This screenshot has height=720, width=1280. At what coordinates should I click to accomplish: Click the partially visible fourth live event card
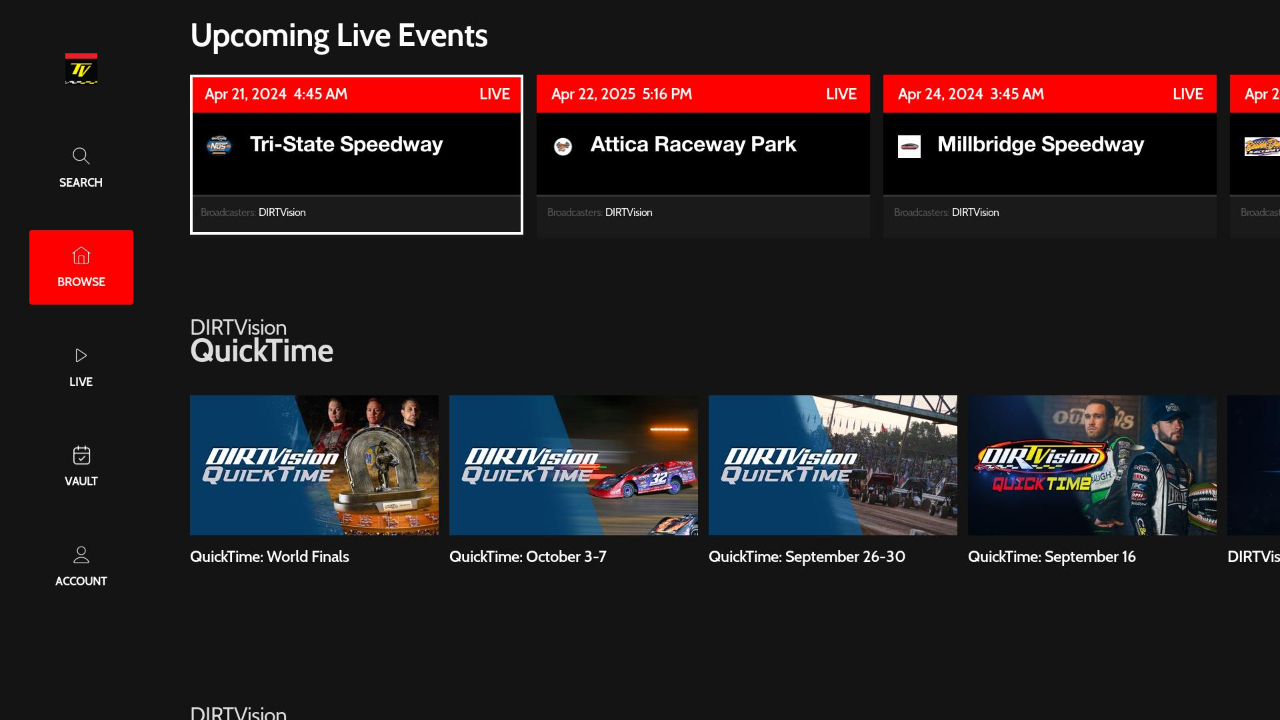tap(1258, 155)
